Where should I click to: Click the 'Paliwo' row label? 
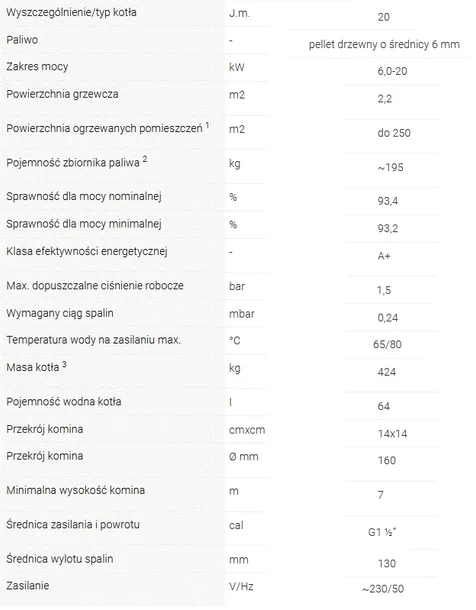tap(22, 40)
